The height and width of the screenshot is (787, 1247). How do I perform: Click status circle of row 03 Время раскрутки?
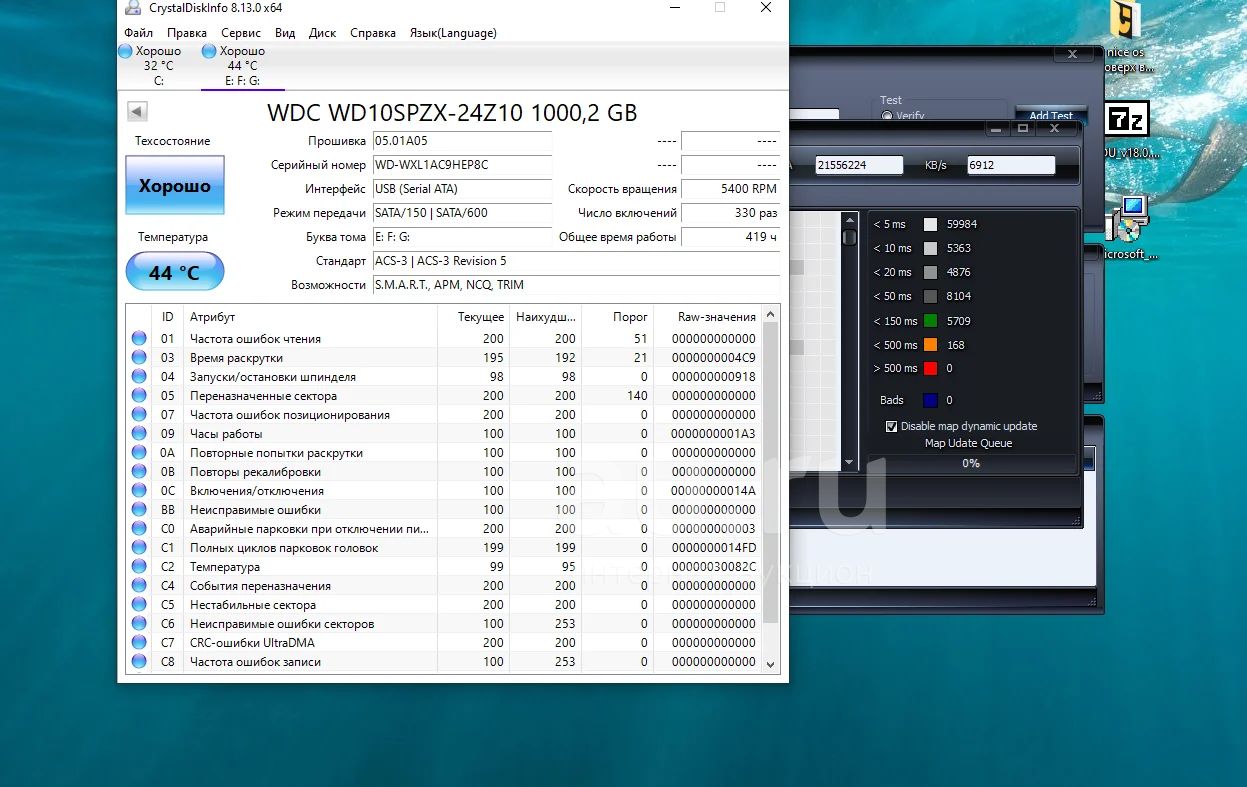click(139, 357)
